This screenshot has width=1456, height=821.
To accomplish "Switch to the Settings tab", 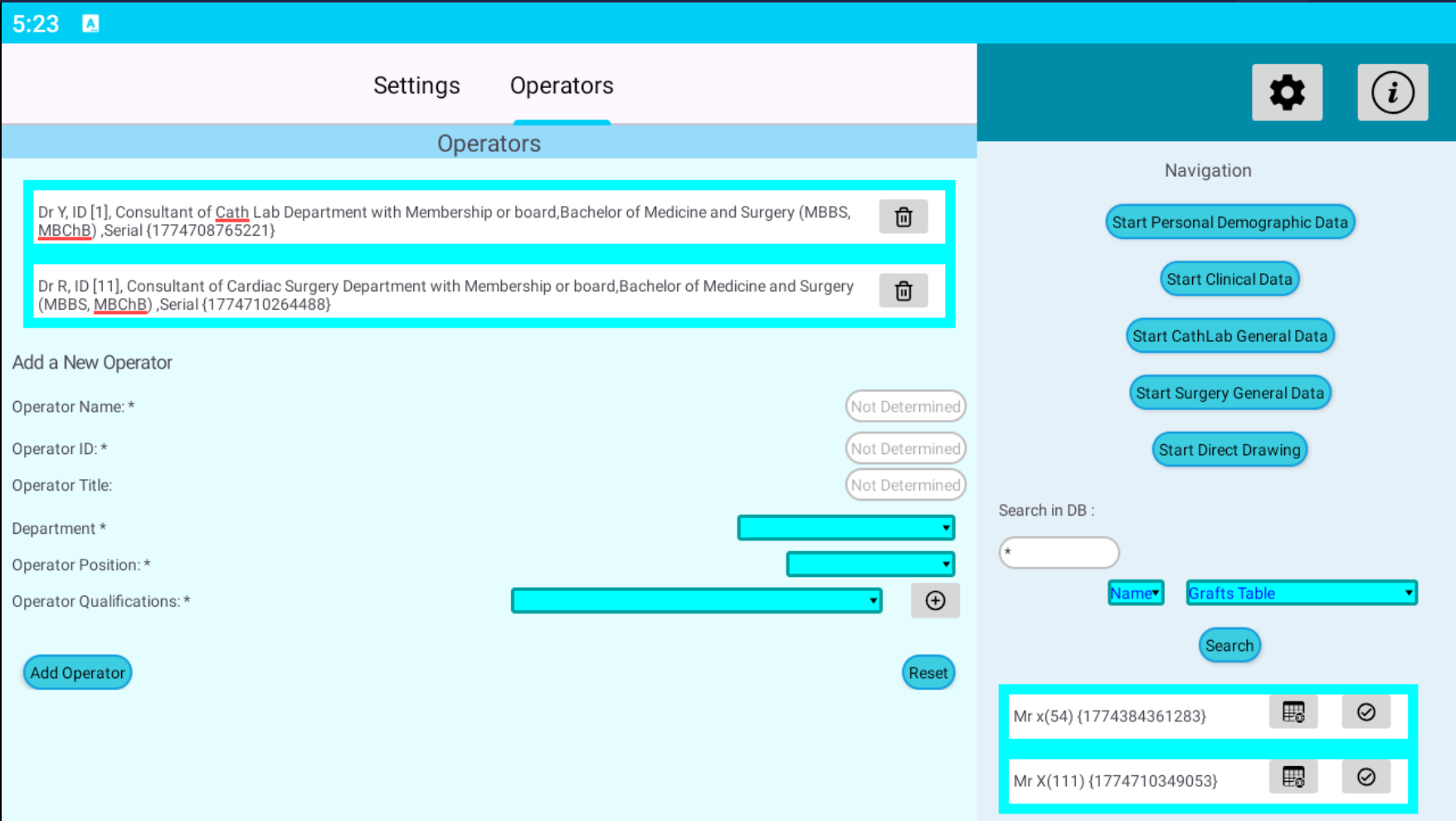I will (x=416, y=86).
